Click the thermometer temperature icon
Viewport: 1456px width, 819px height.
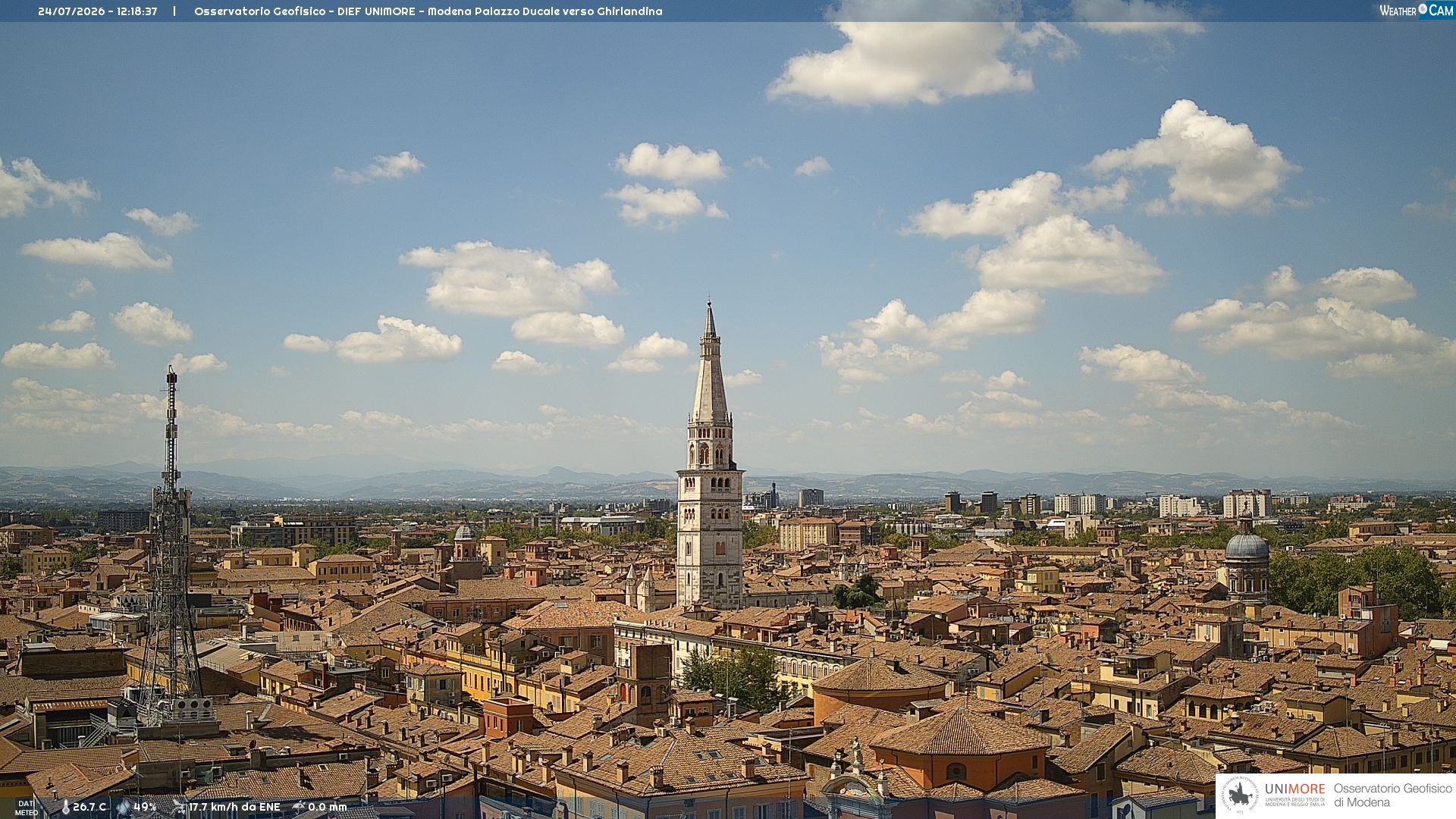coord(65,808)
